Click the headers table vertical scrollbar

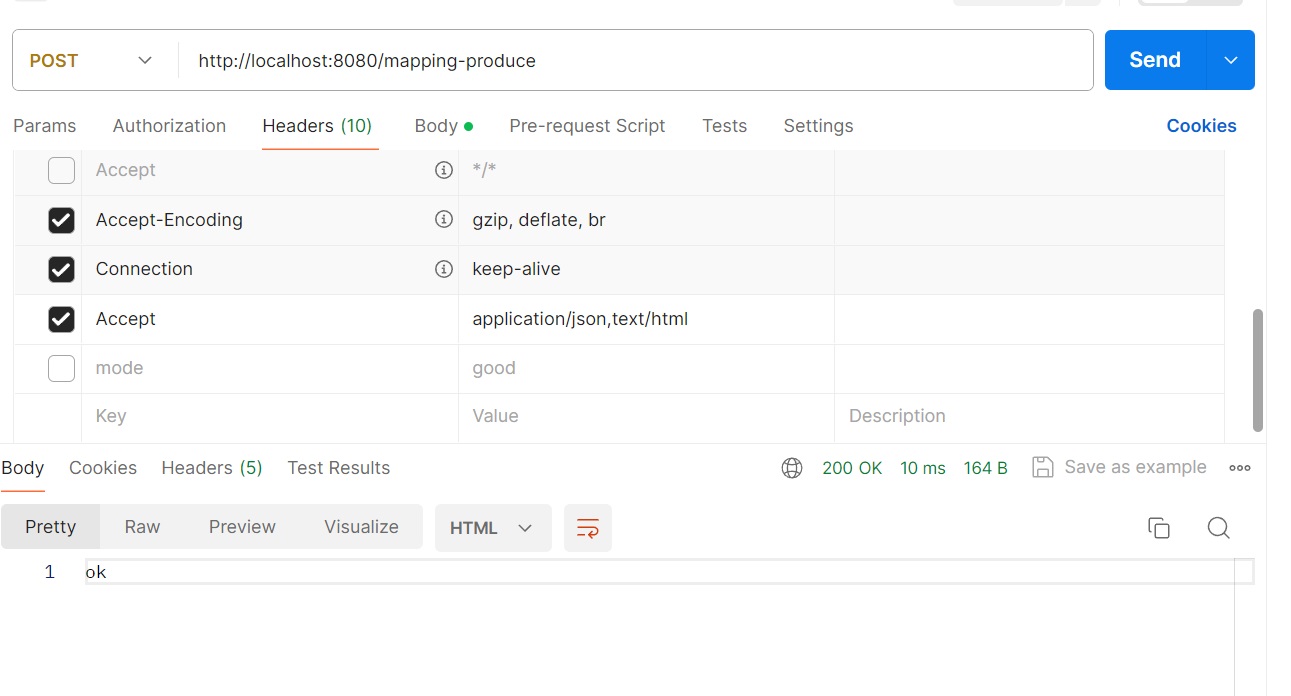(1257, 370)
